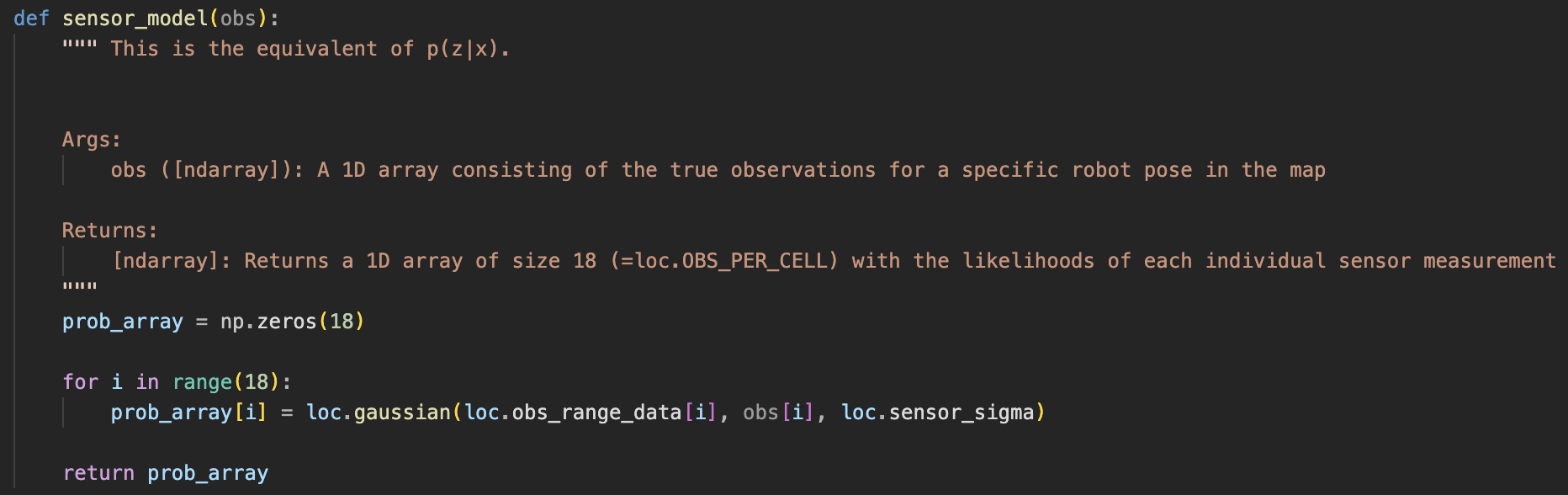Click prob_array in the return statement
Screen dimensions: 1568x495
coord(208,473)
